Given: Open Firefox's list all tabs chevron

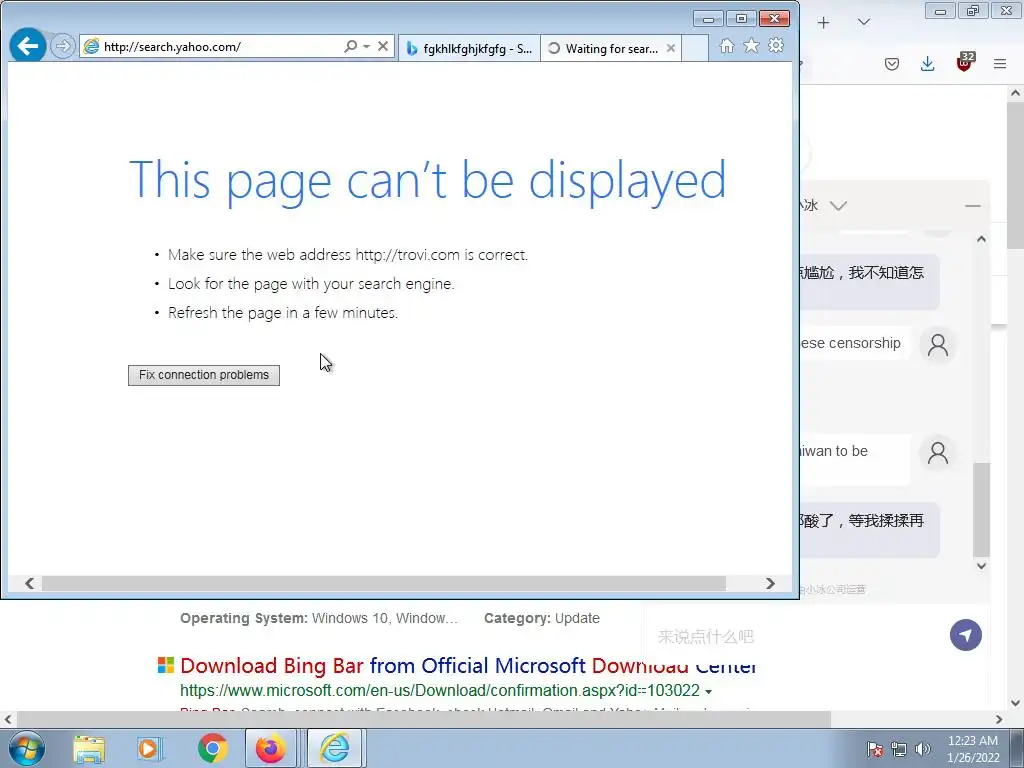Looking at the screenshot, I should pyautogui.click(x=864, y=22).
